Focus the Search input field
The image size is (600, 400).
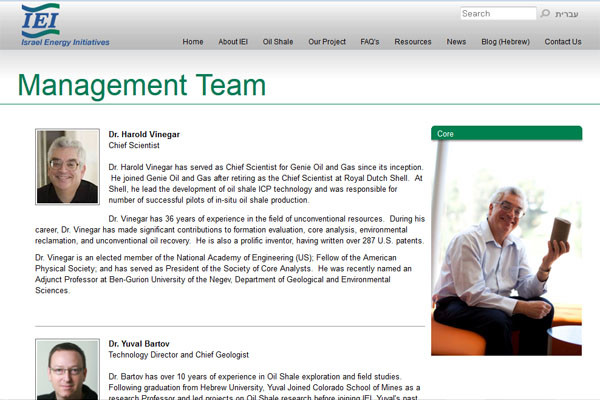[497, 14]
